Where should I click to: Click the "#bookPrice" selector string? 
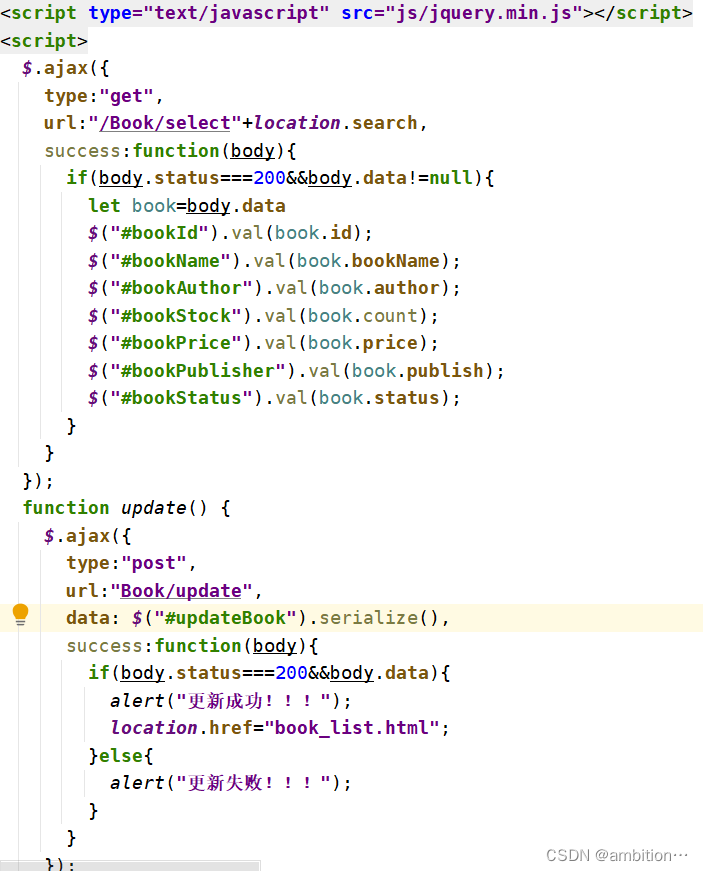click(x=176, y=343)
